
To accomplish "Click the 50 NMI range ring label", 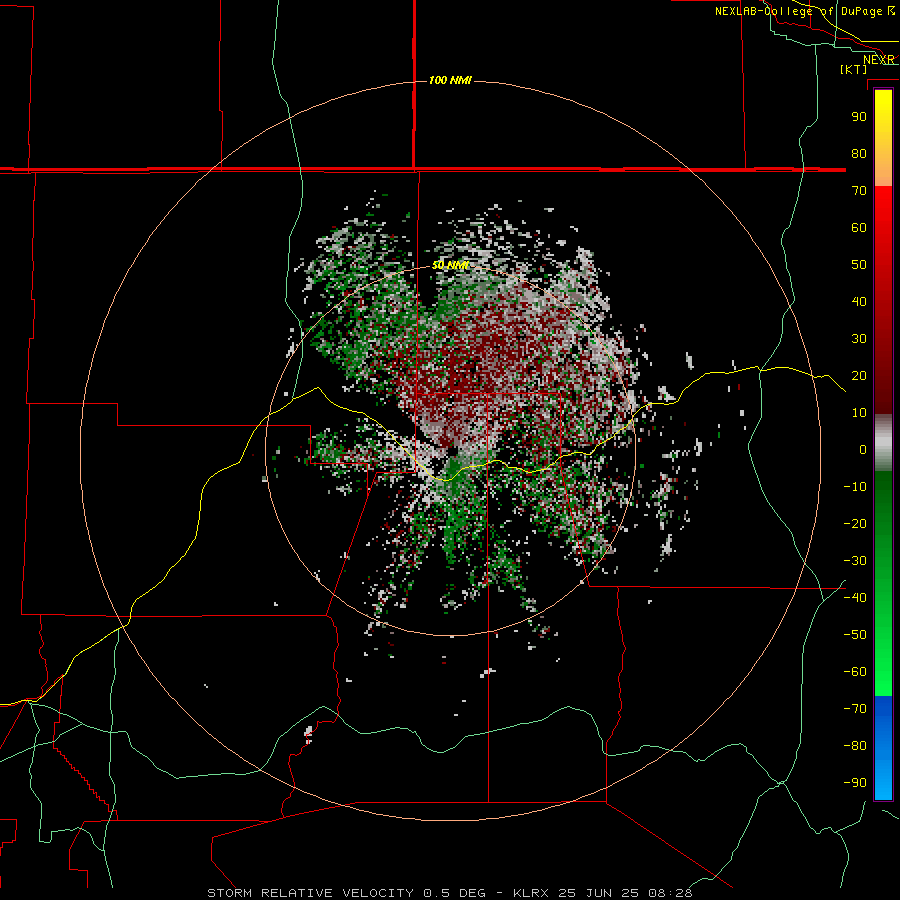I will click(451, 265).
